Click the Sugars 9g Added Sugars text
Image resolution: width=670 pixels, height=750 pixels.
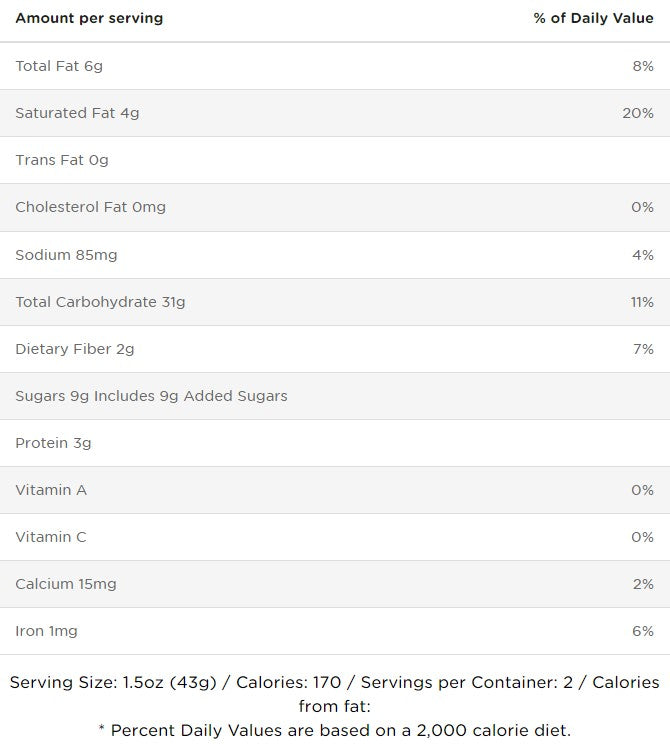tap(151, 396)
